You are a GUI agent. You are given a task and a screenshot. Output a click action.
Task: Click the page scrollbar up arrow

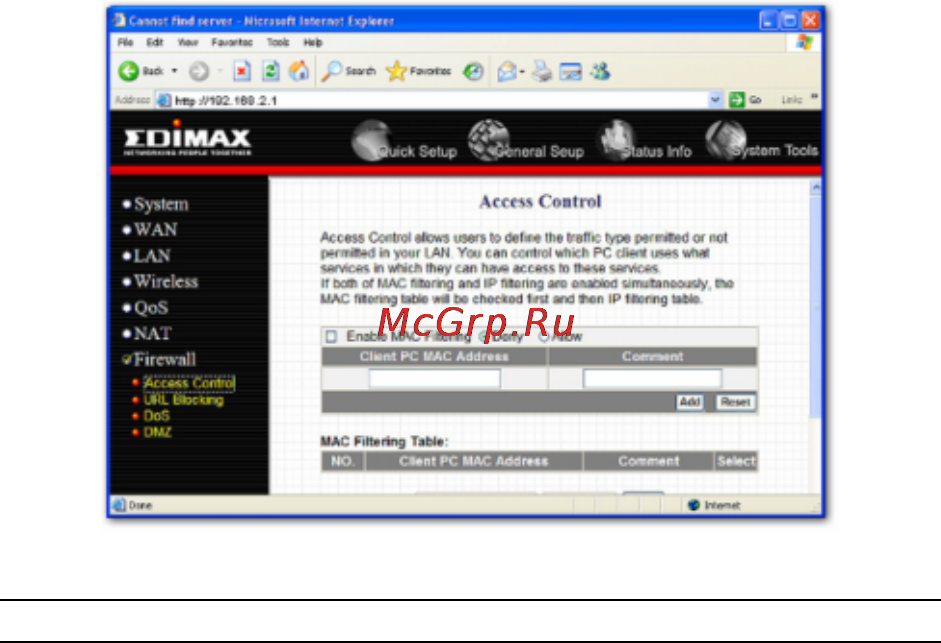click(x=815, y=188)
